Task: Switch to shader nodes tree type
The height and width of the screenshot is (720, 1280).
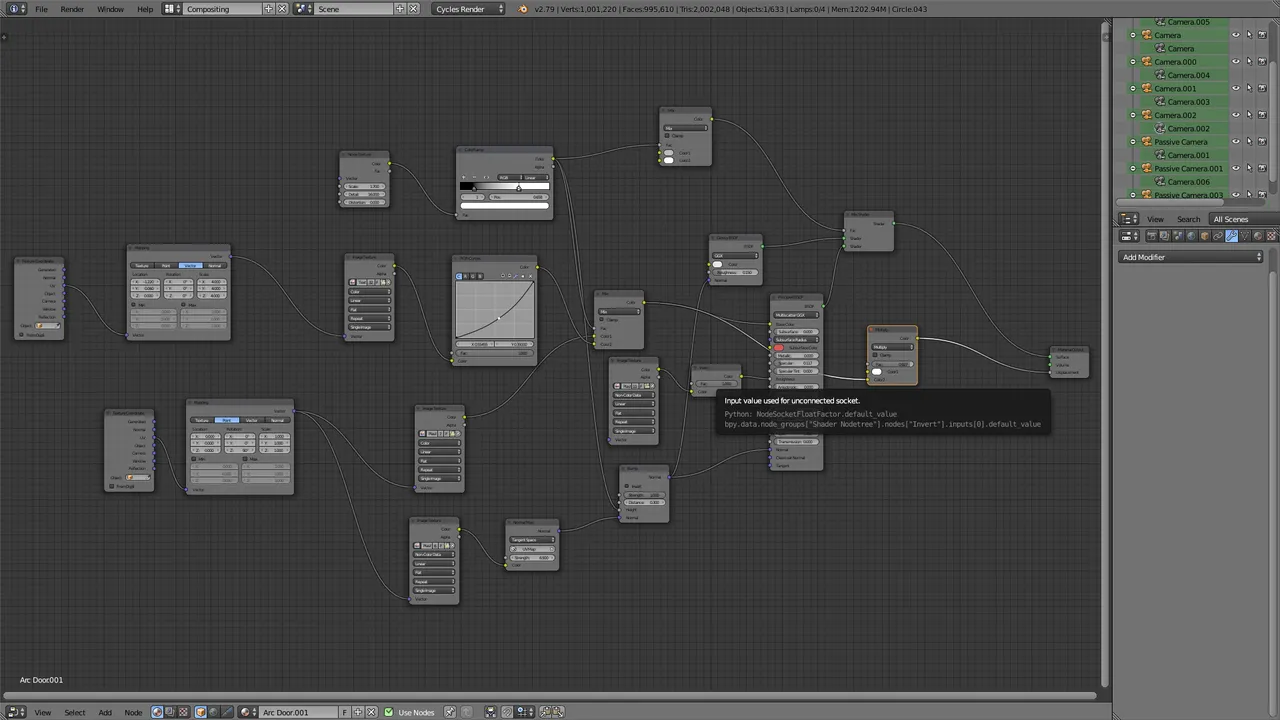Action: 157,712
